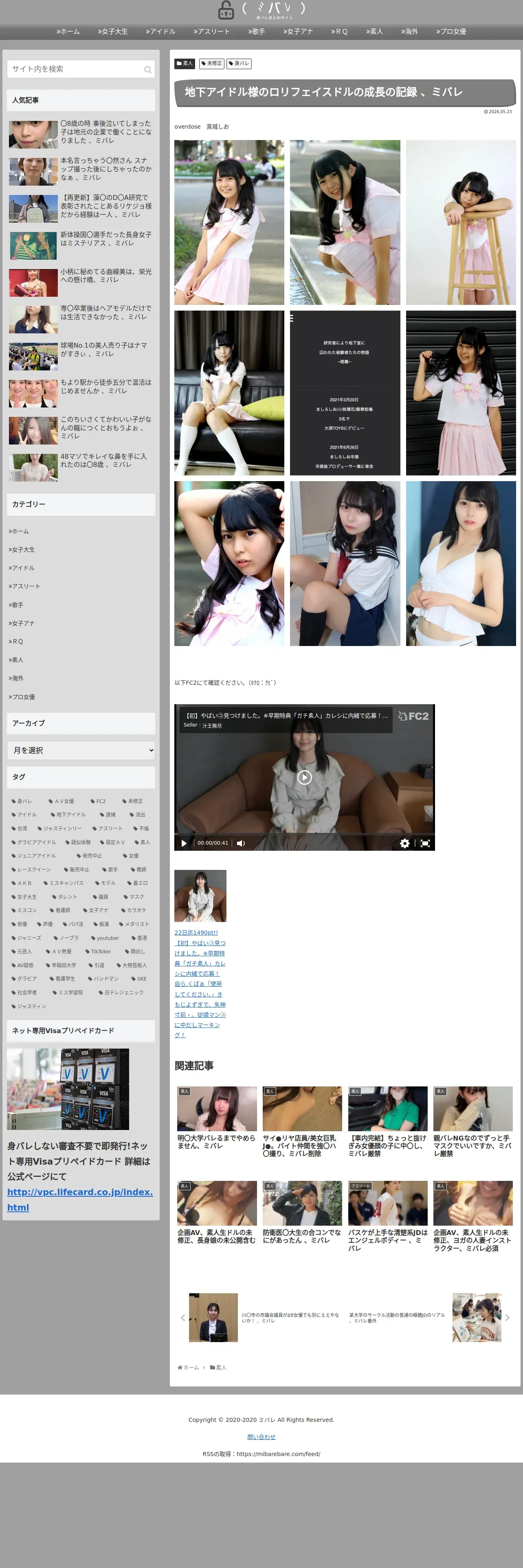Open ＲＱ in the top navigation bar
Image resolution: width=523 pixels, height=1568 pixels.
coord(339,32)
